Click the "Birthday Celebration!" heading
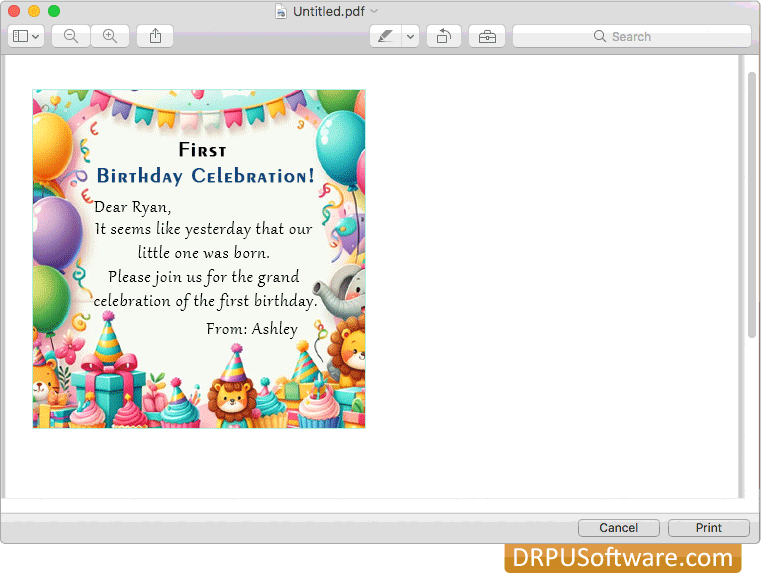 pos(205,176)
